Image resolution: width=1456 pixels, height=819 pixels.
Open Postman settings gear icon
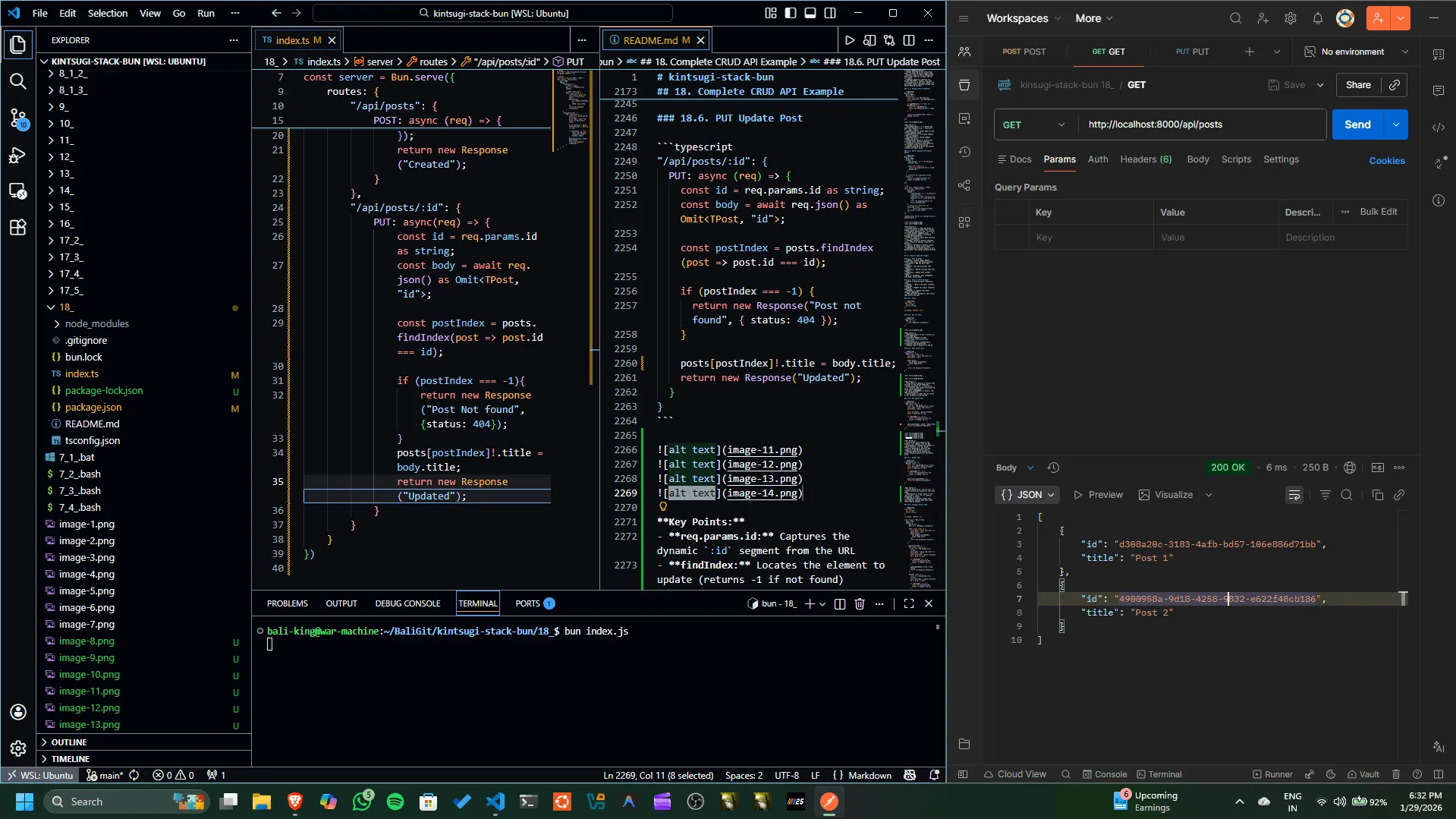1290,18
